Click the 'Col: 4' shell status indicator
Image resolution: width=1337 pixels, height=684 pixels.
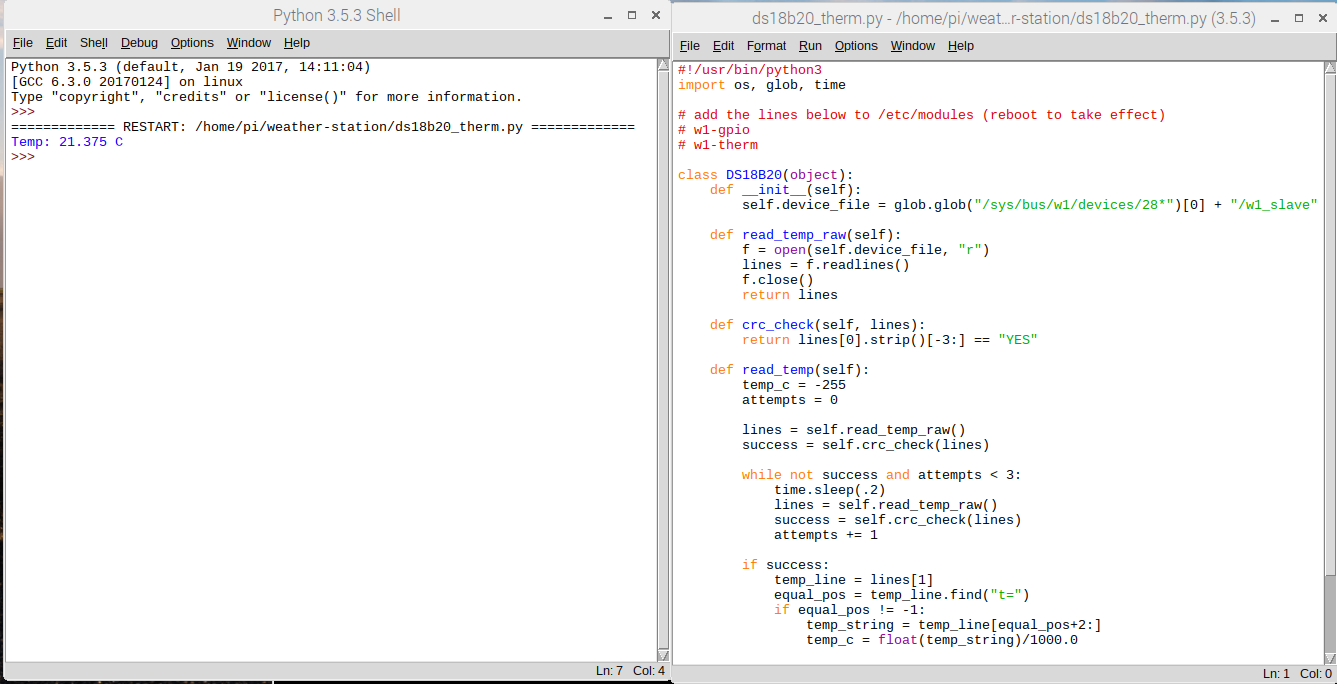[x=648, y=670]
